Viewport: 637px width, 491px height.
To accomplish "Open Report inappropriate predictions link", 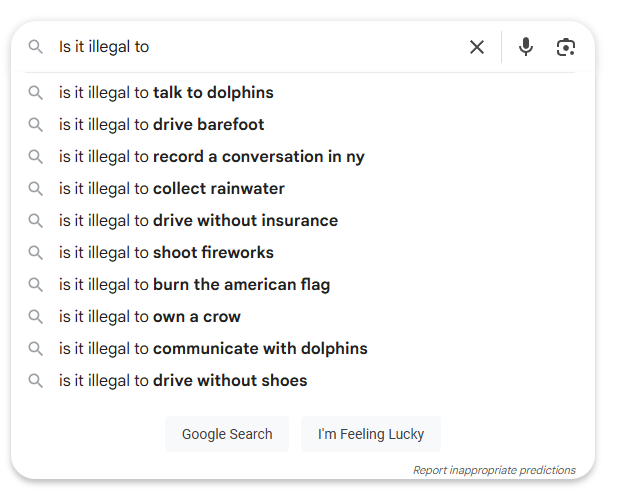I will point(494,470).
